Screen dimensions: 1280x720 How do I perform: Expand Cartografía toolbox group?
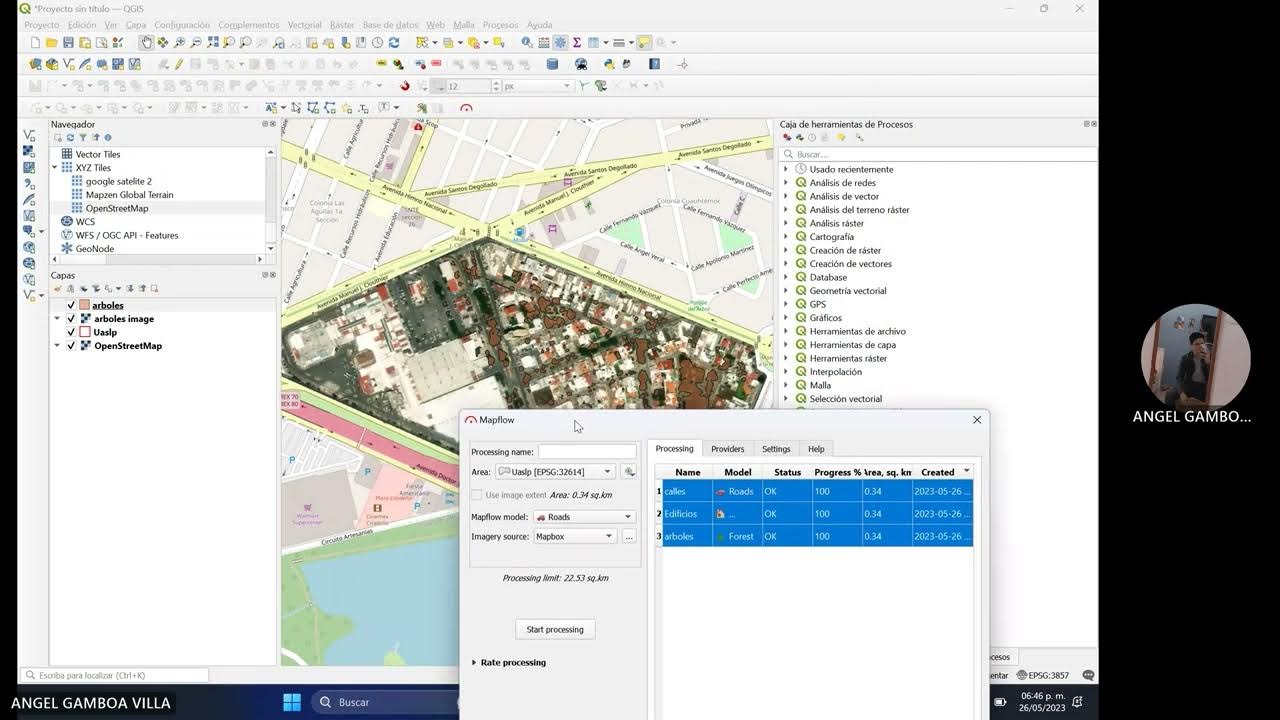[x=786, y=237]
